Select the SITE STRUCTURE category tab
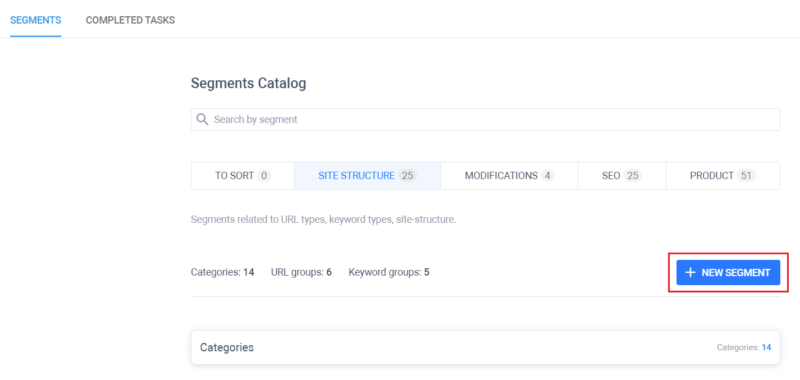Screen dimensions: 800x380 tap(368, 176)
